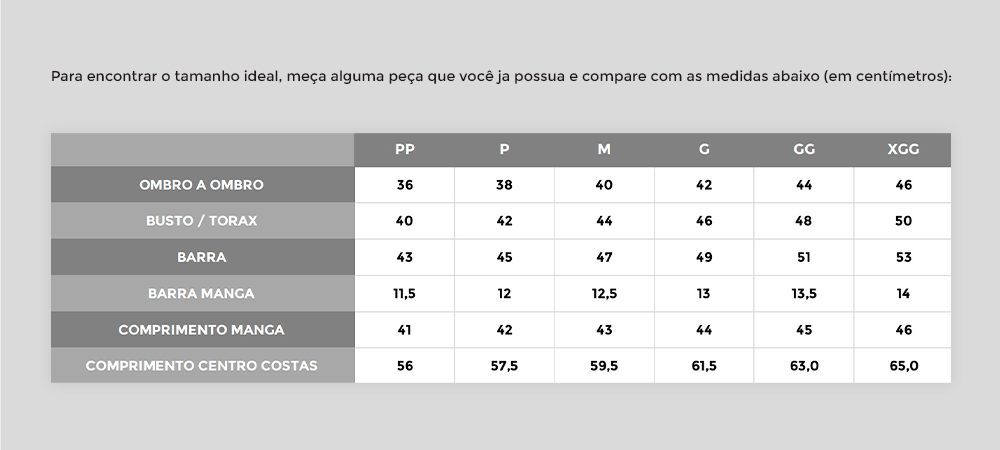
Task: Select the 53 cell in the BARRA row
Action: [x=902, y=258]
